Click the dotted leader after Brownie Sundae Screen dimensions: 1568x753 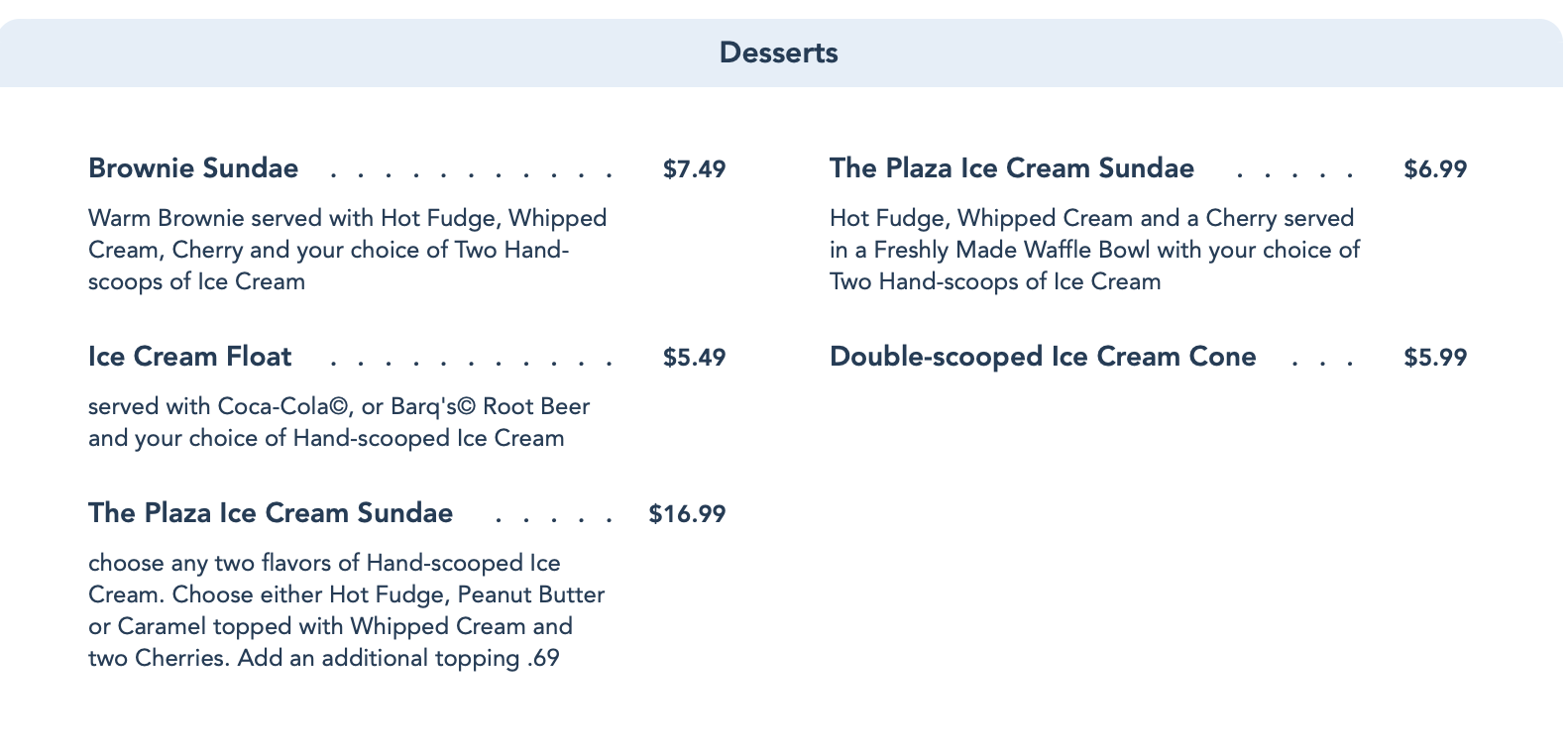472,174
